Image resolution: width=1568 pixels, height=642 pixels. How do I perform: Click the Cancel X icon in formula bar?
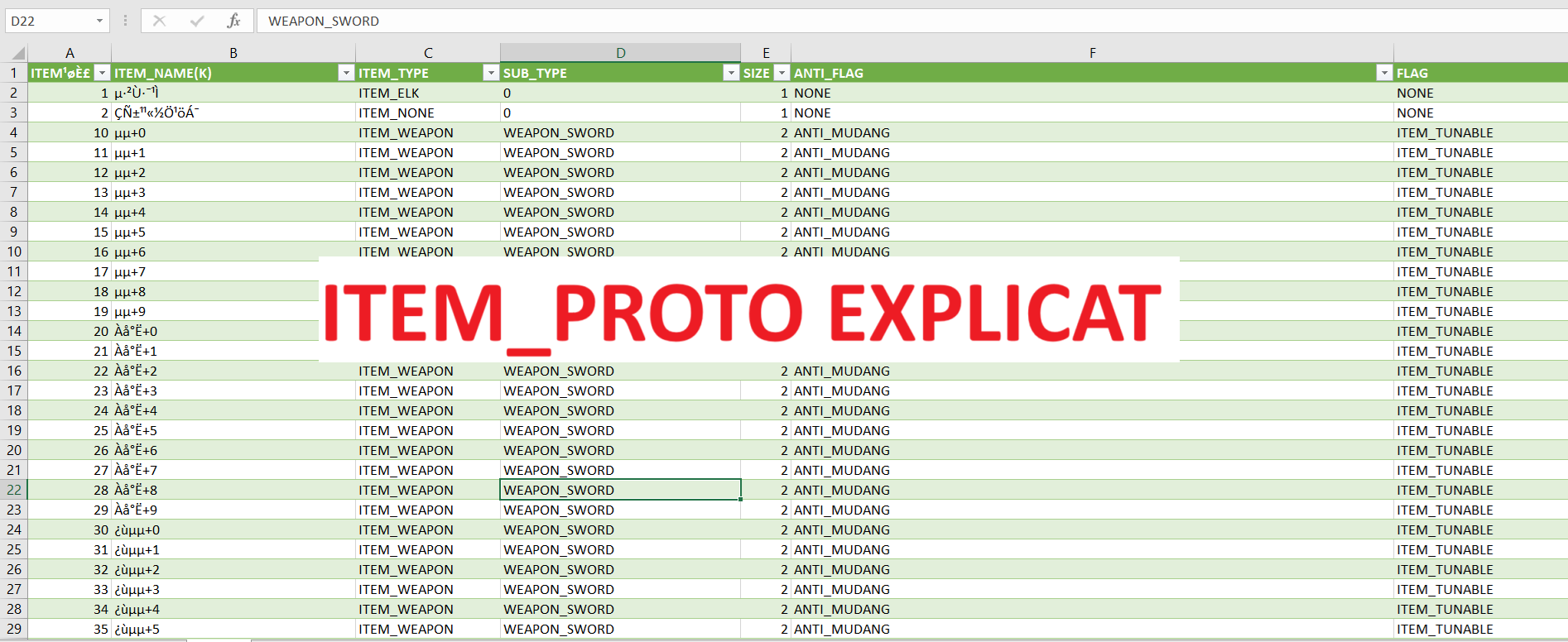160,21
